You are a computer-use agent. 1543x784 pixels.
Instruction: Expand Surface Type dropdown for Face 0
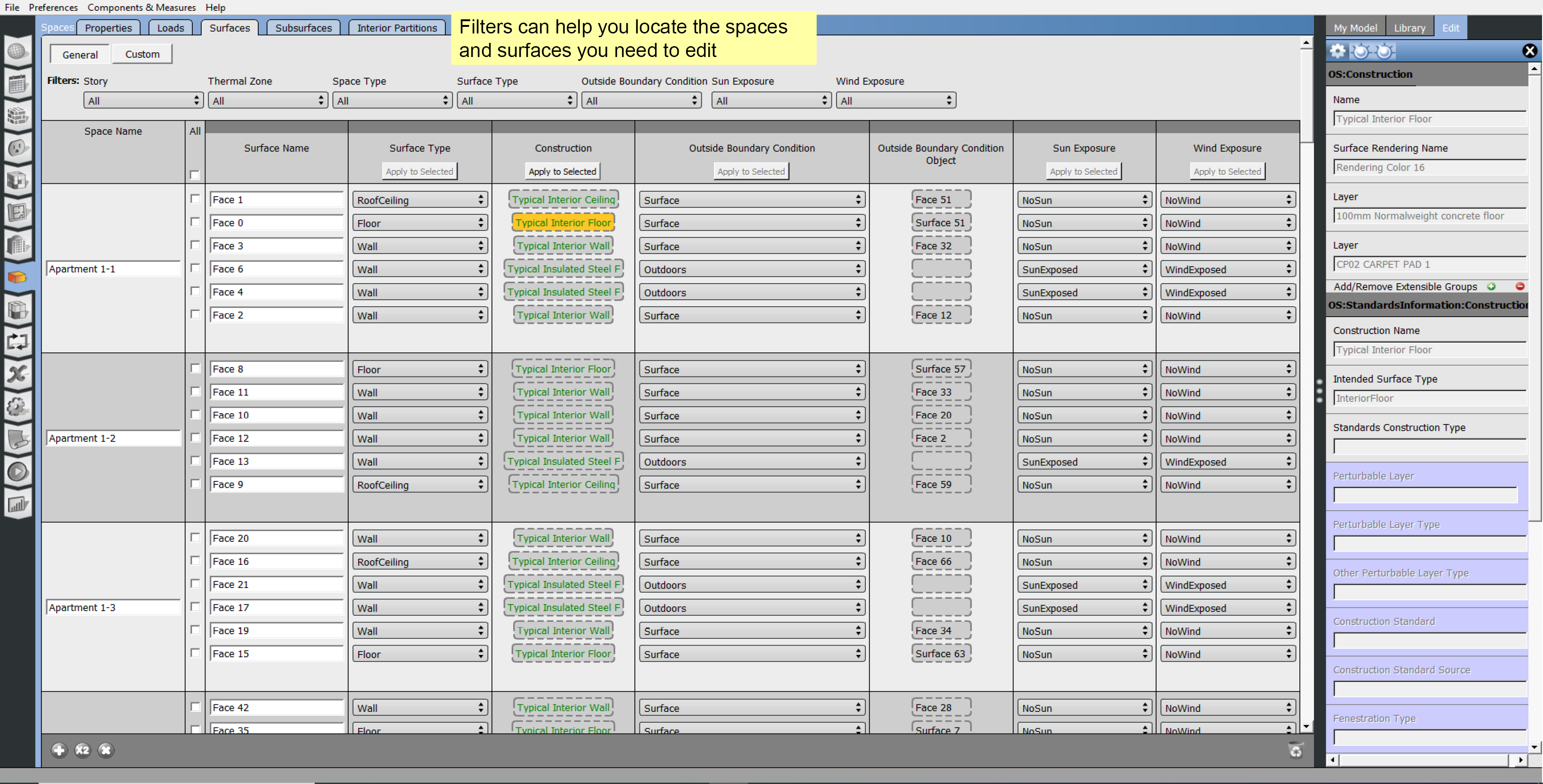(x=419, y=223)
